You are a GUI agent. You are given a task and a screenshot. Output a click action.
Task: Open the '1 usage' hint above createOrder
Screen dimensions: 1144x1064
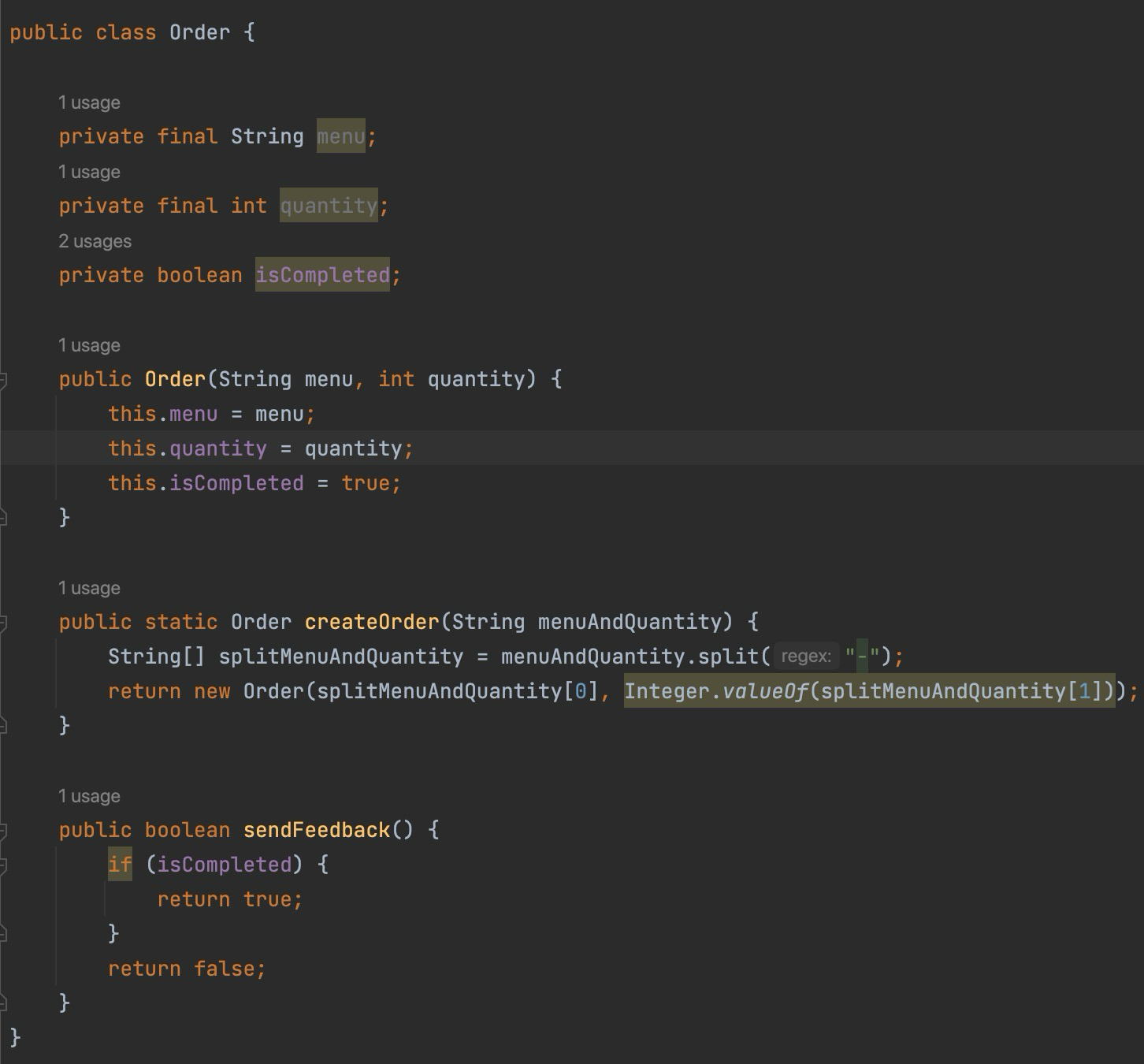pyautogui.click(x=89, y=588)
